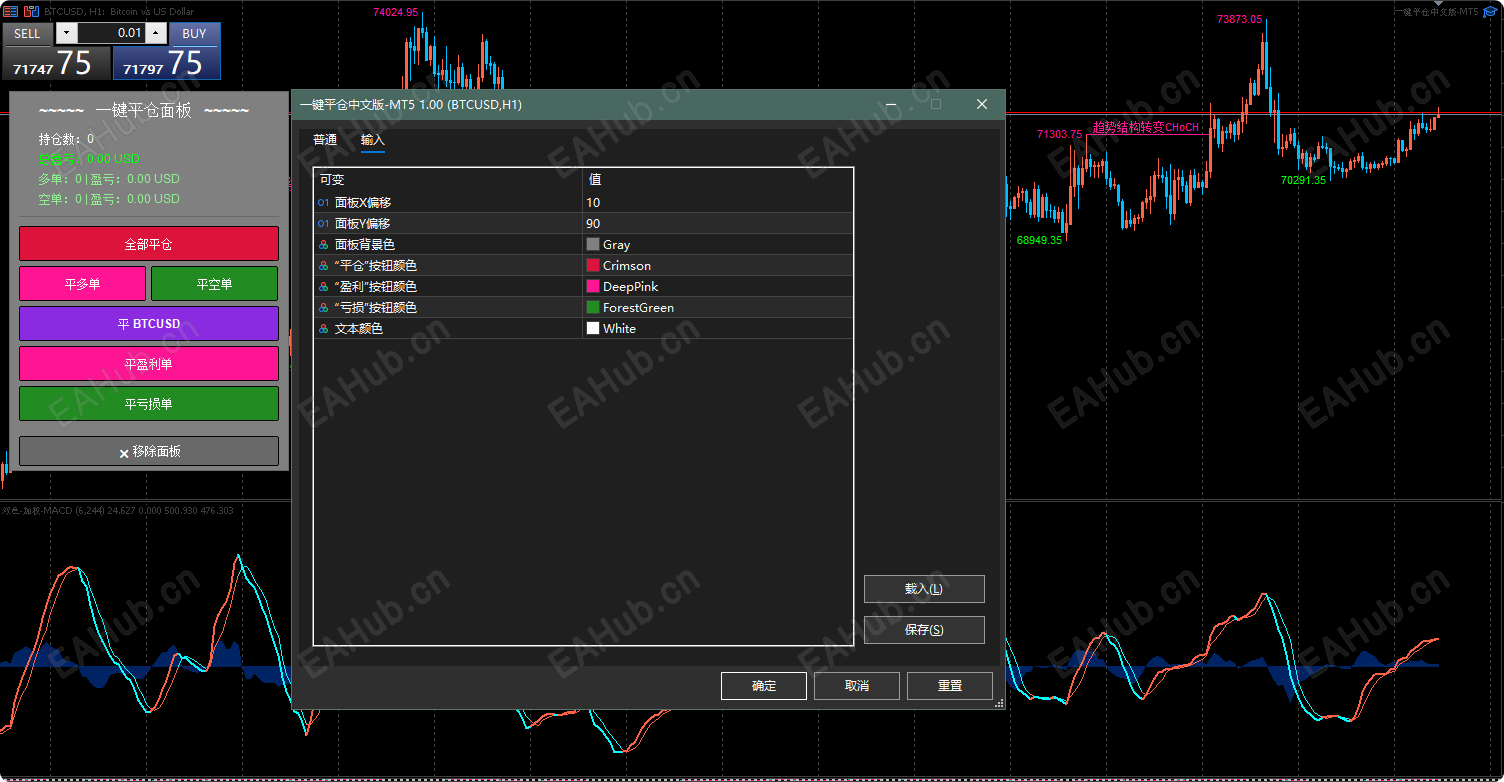1504x782 pixels.
Task: Click the 持仓数: 0 line in the panel
Action: [67, 139]
